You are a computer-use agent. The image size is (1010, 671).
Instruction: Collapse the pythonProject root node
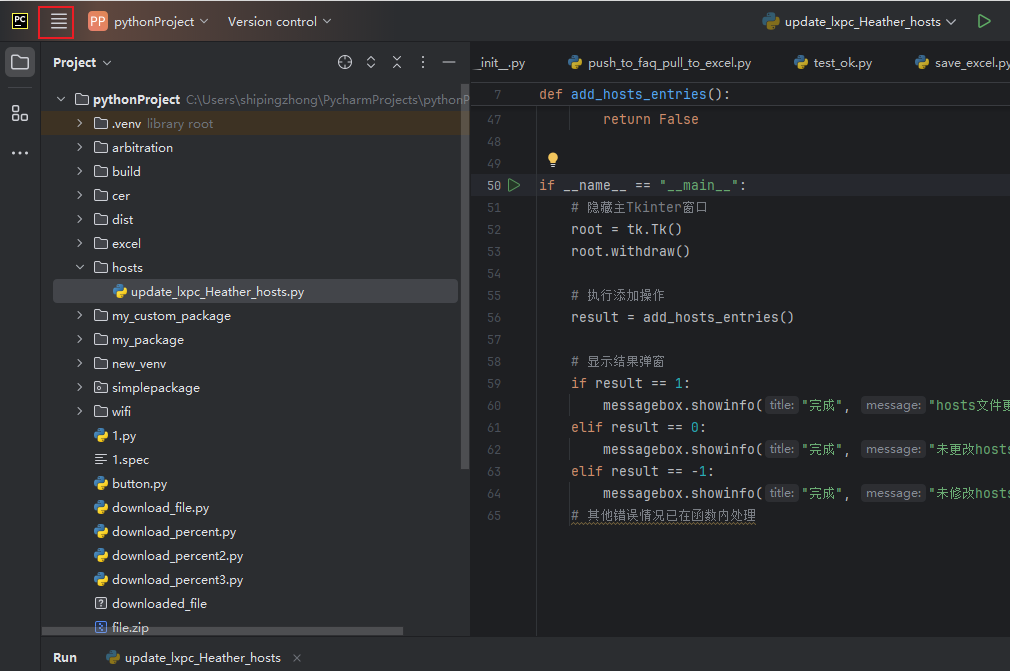pos(61,99)
